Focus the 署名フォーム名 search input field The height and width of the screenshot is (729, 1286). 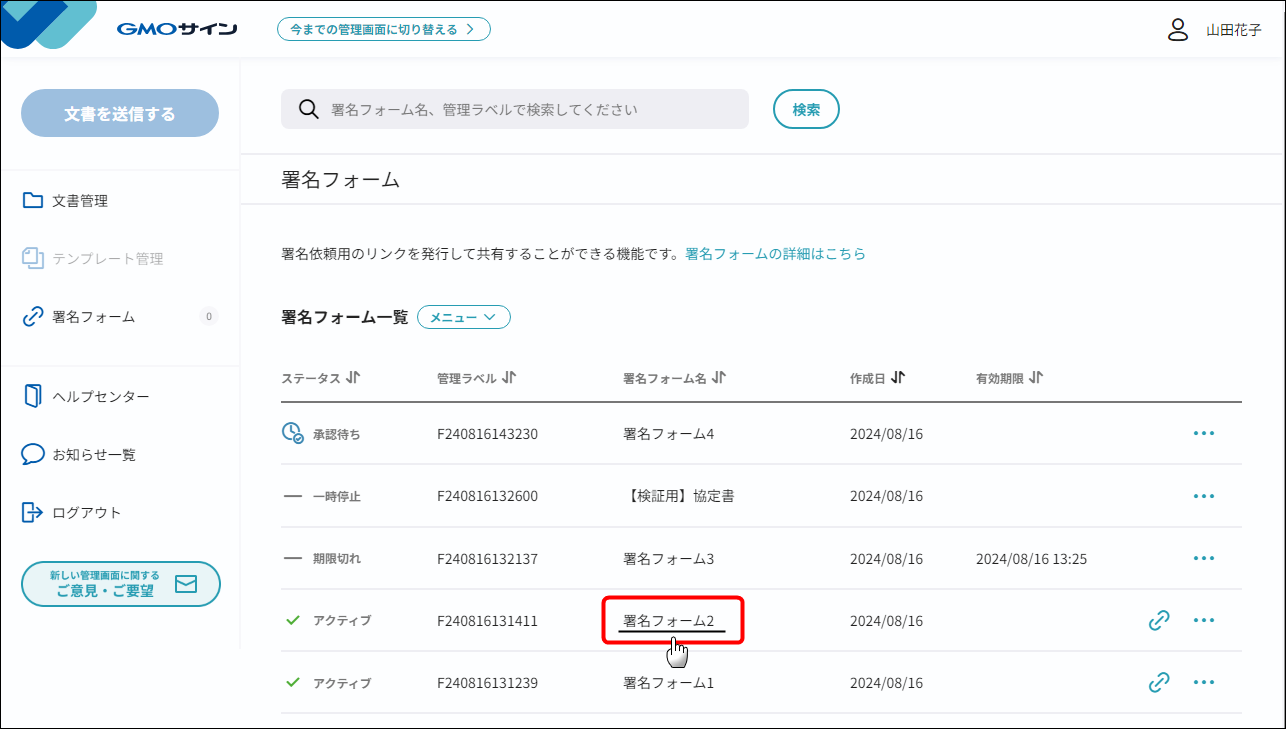click(530, 109)
